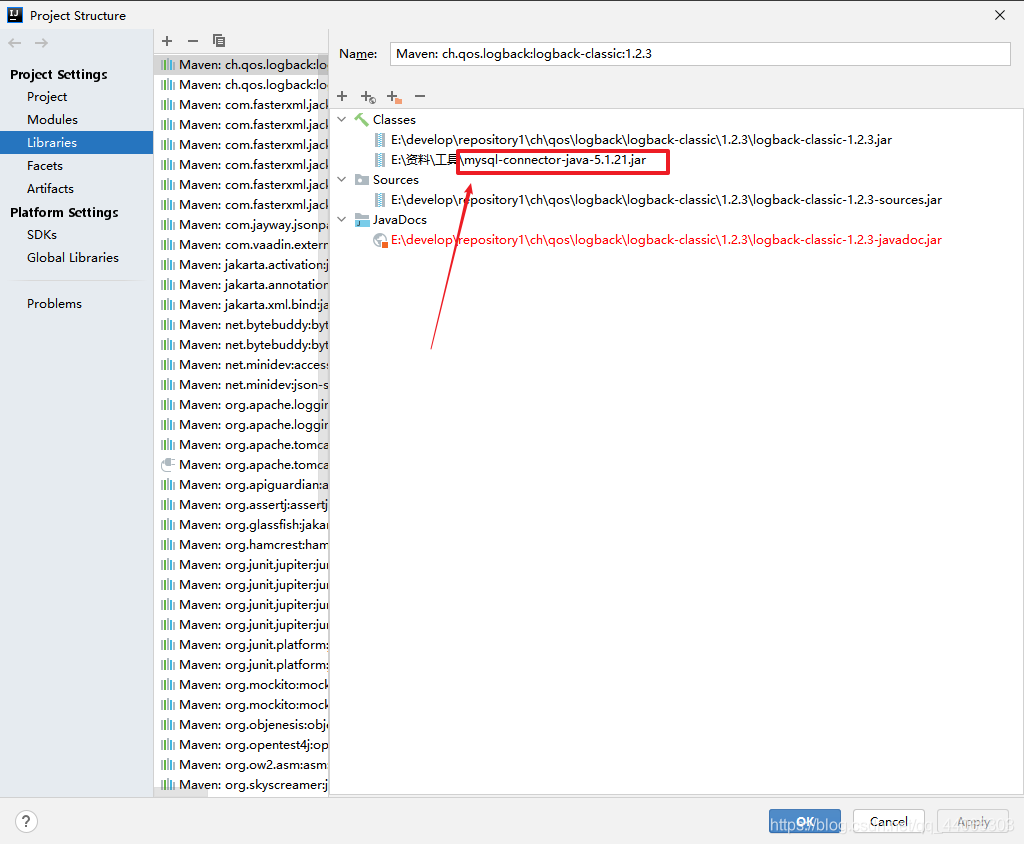Image resolution: width=1024 pixels, height=844 pixels.
Task: Remove selected library using the minus icon
Action: tap(192, 41)
